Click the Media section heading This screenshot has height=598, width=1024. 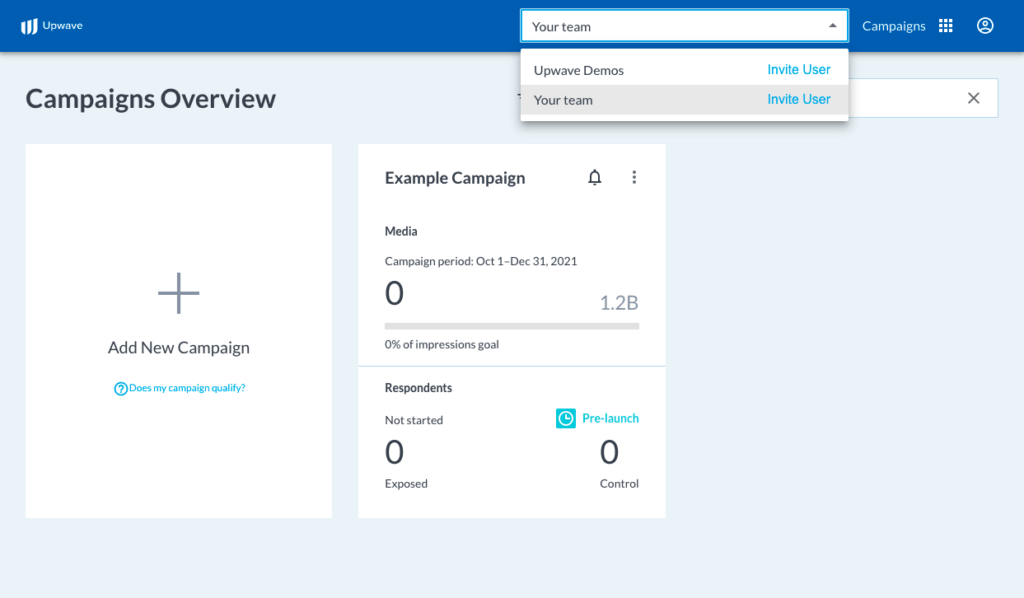tap(401, 231)
